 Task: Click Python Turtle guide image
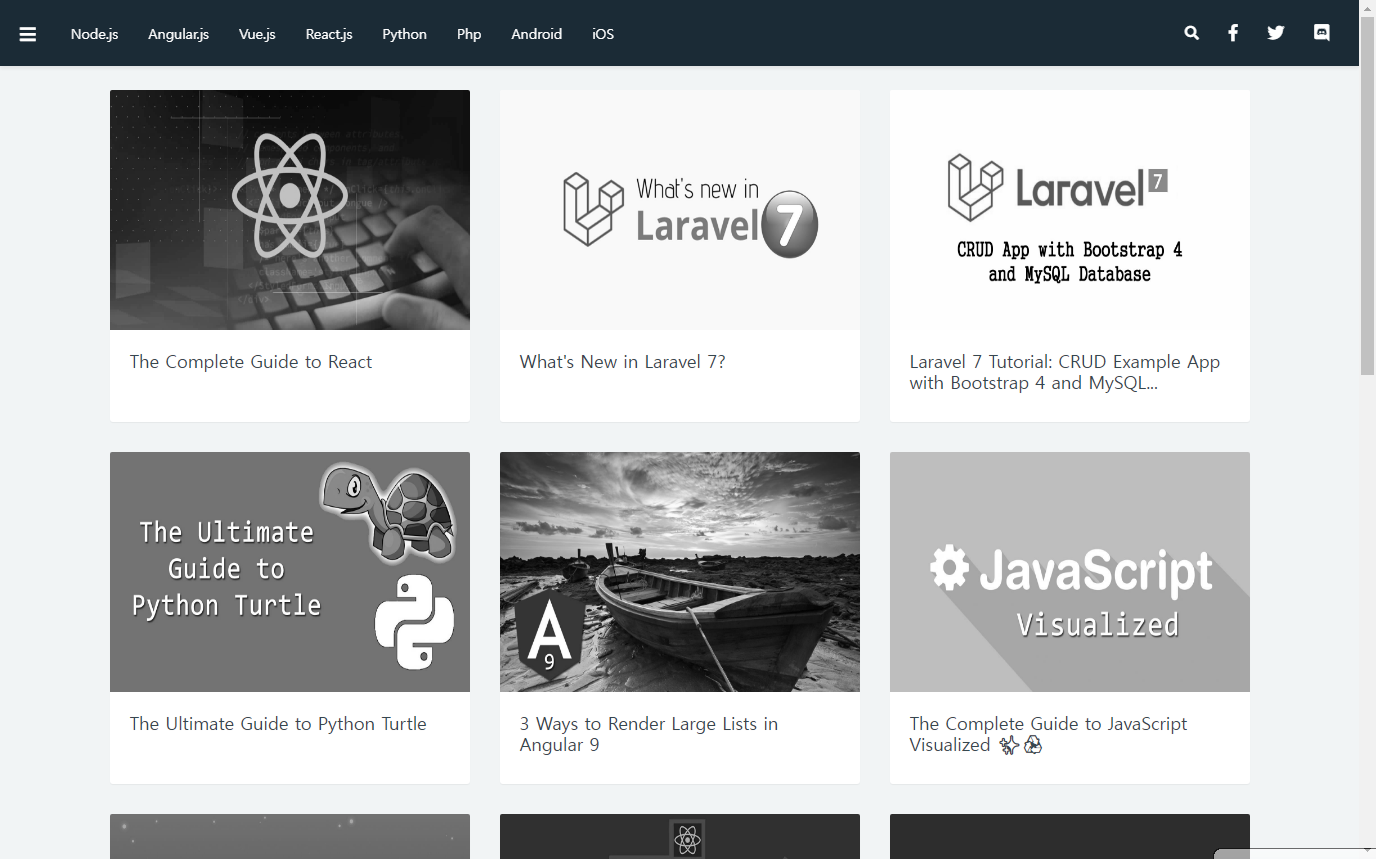tap(290, 572)
